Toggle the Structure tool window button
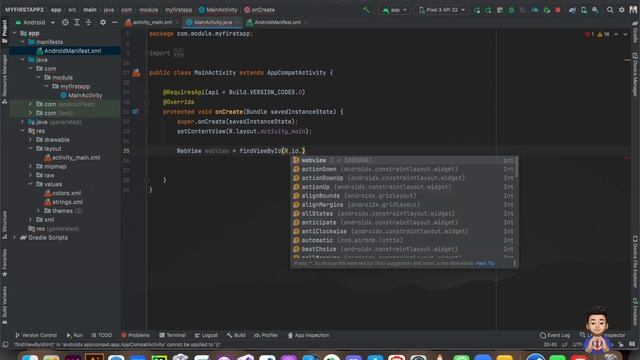Viewport: 640px width, 360px height. click(x=4, y=225)
